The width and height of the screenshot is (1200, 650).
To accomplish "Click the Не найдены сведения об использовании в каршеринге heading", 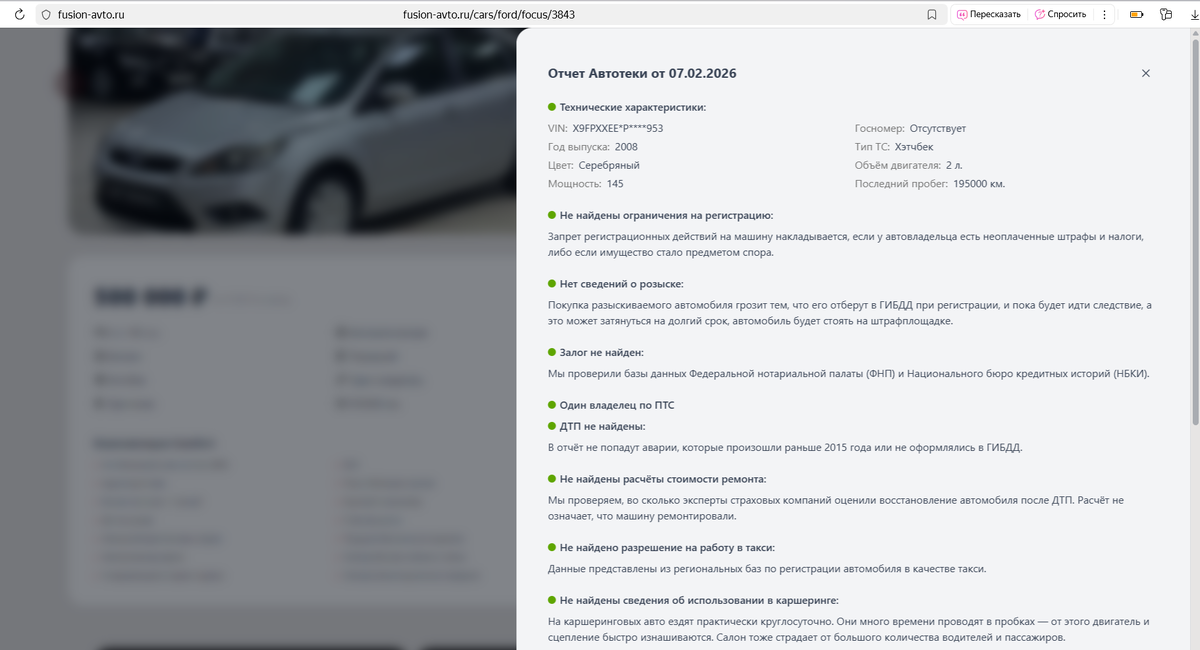I will point(699,600).
